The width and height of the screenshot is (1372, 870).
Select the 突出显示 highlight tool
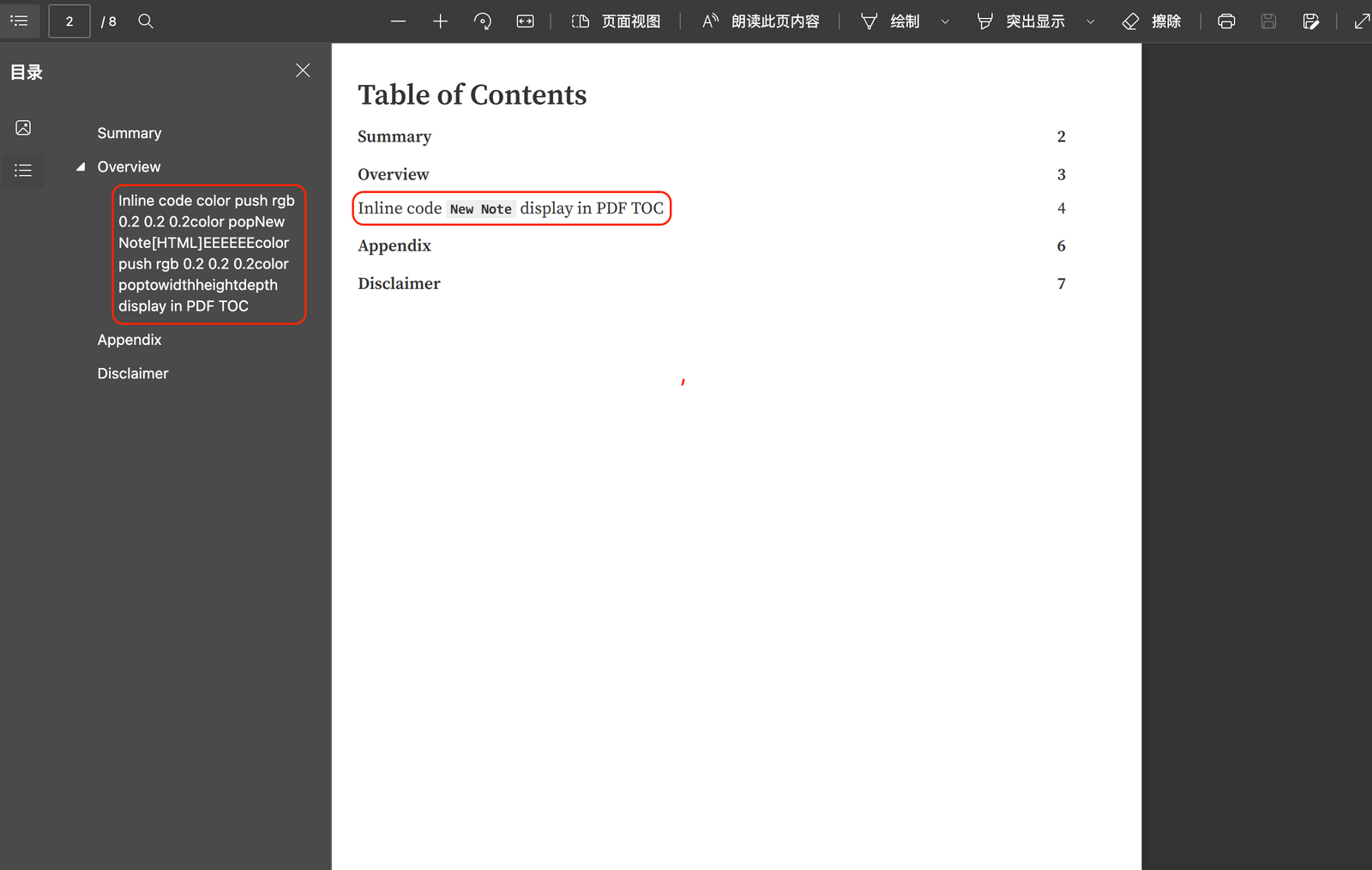tap(1020, 21)
